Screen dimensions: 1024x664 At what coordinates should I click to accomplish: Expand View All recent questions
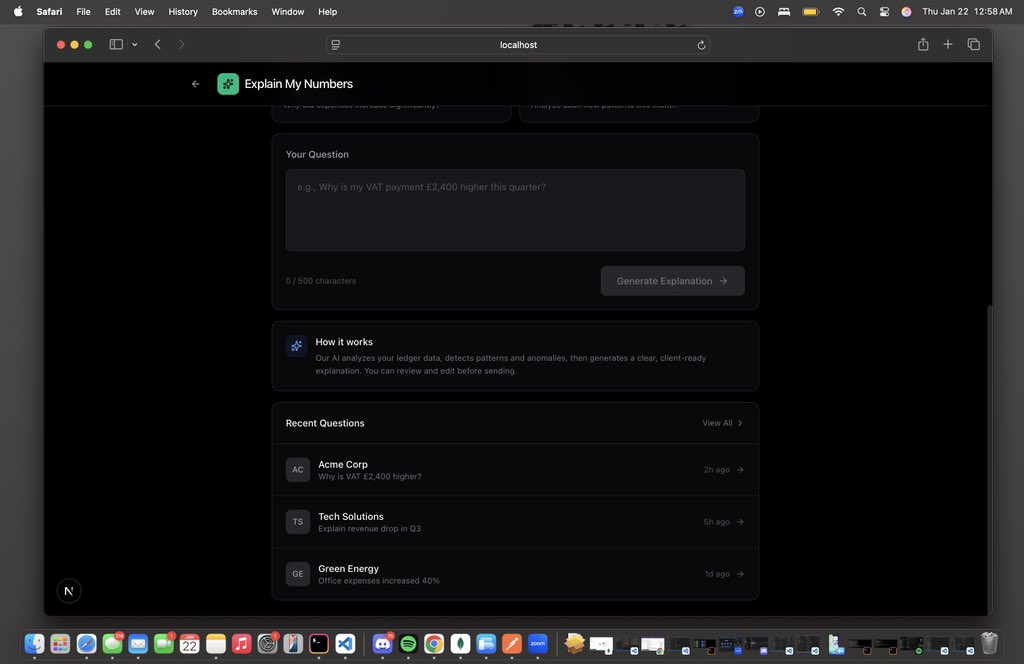tap(722, 423)
